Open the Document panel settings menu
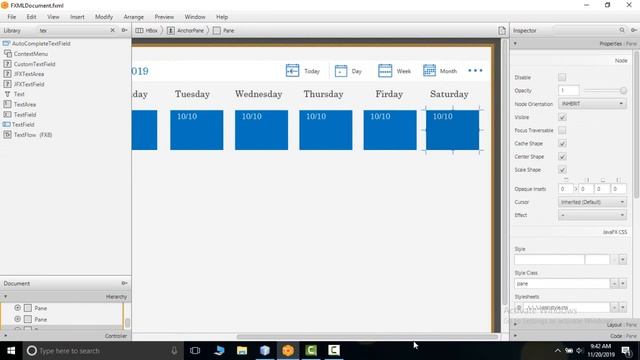 pos(124,283)
